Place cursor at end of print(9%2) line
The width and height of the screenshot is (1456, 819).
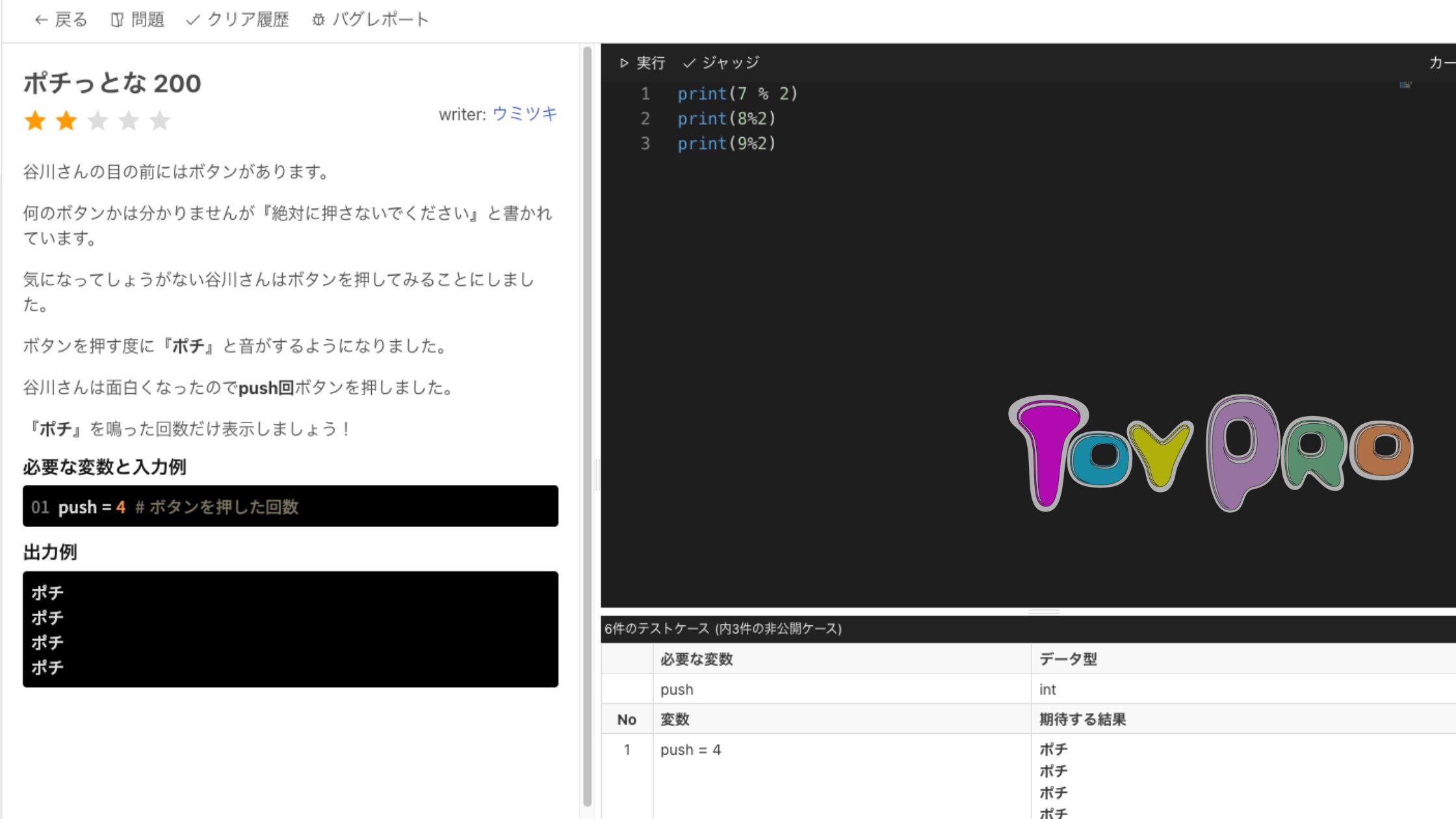point(777,143)
